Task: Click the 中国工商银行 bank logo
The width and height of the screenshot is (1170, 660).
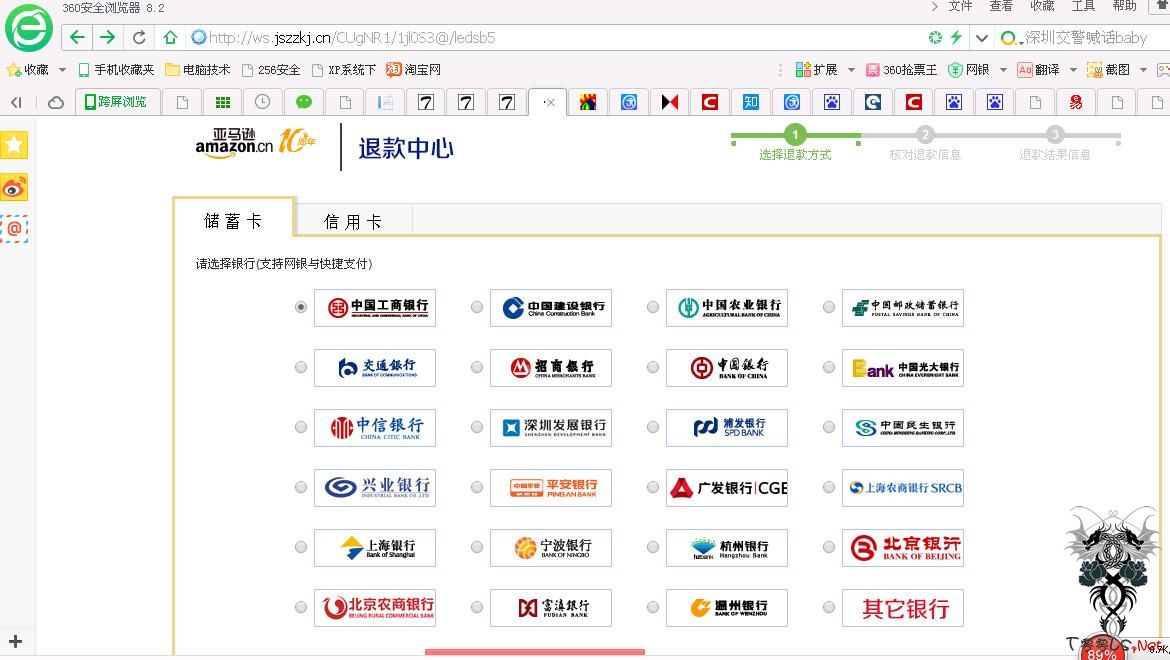Action: point(375,307)
